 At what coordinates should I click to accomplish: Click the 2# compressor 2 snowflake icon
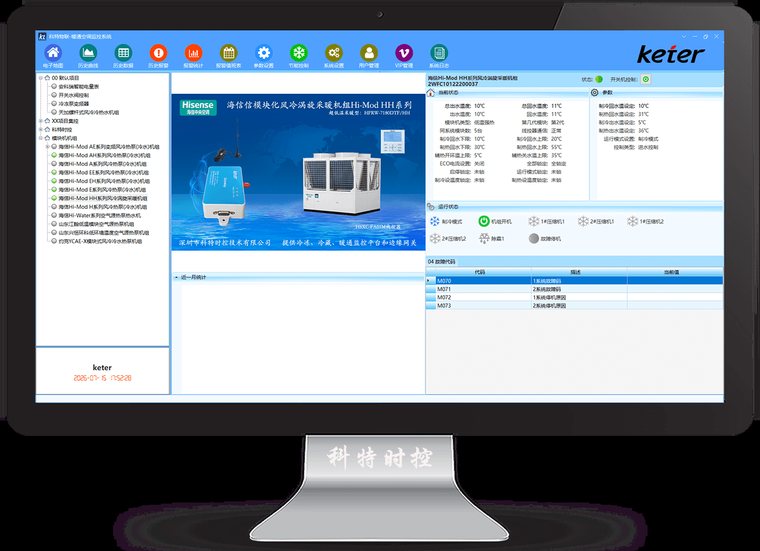point(435,238)
